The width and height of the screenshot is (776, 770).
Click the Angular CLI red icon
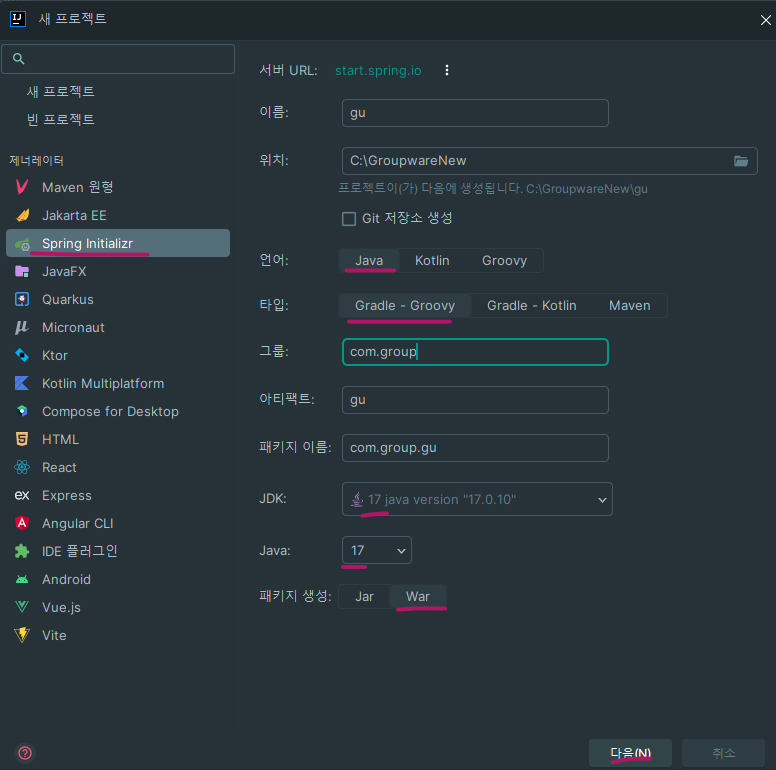[x=22, y=523]
